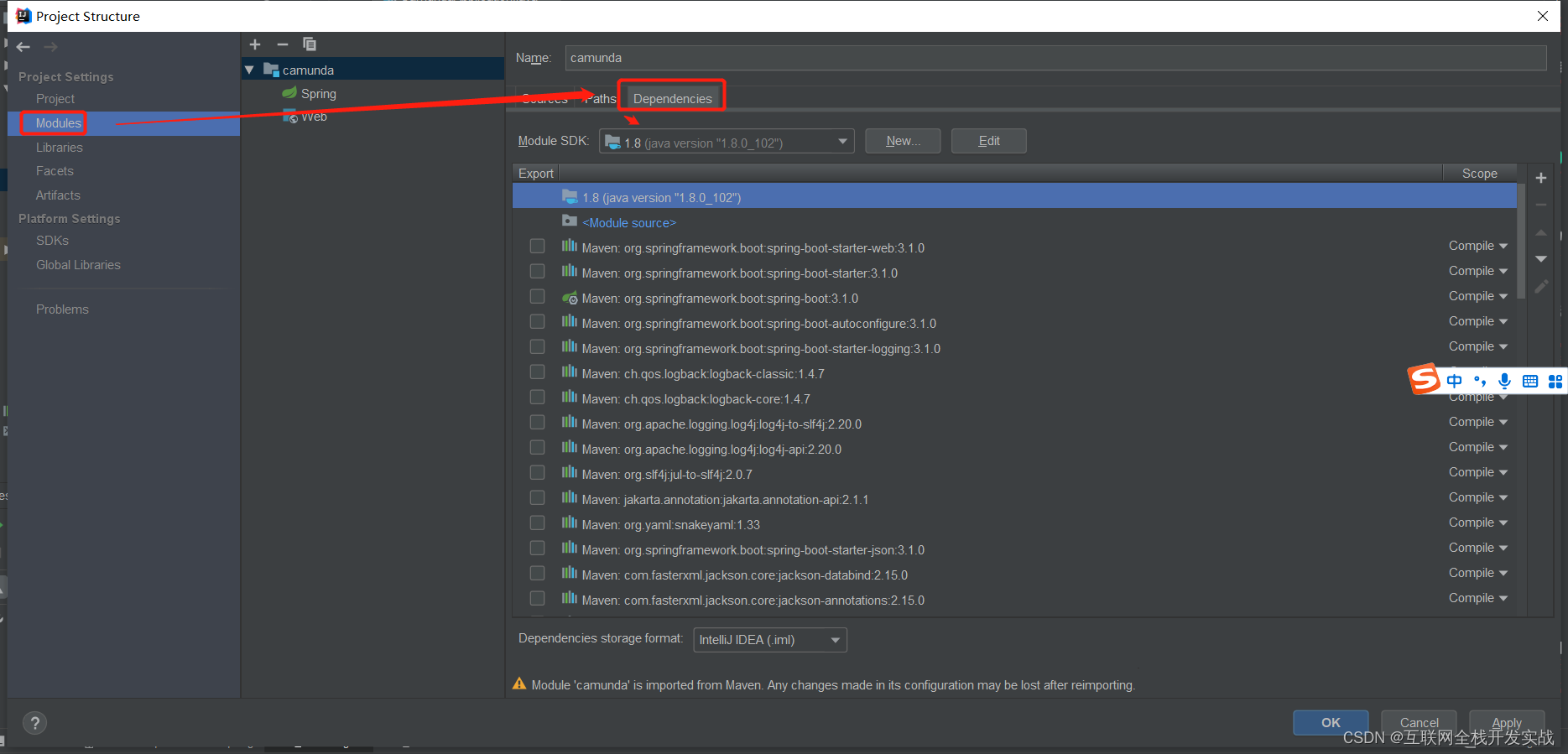The width and height of the screenshot is (1568, 754).
Task: Select Spring facet under camunda
Action: click(319, 94)
